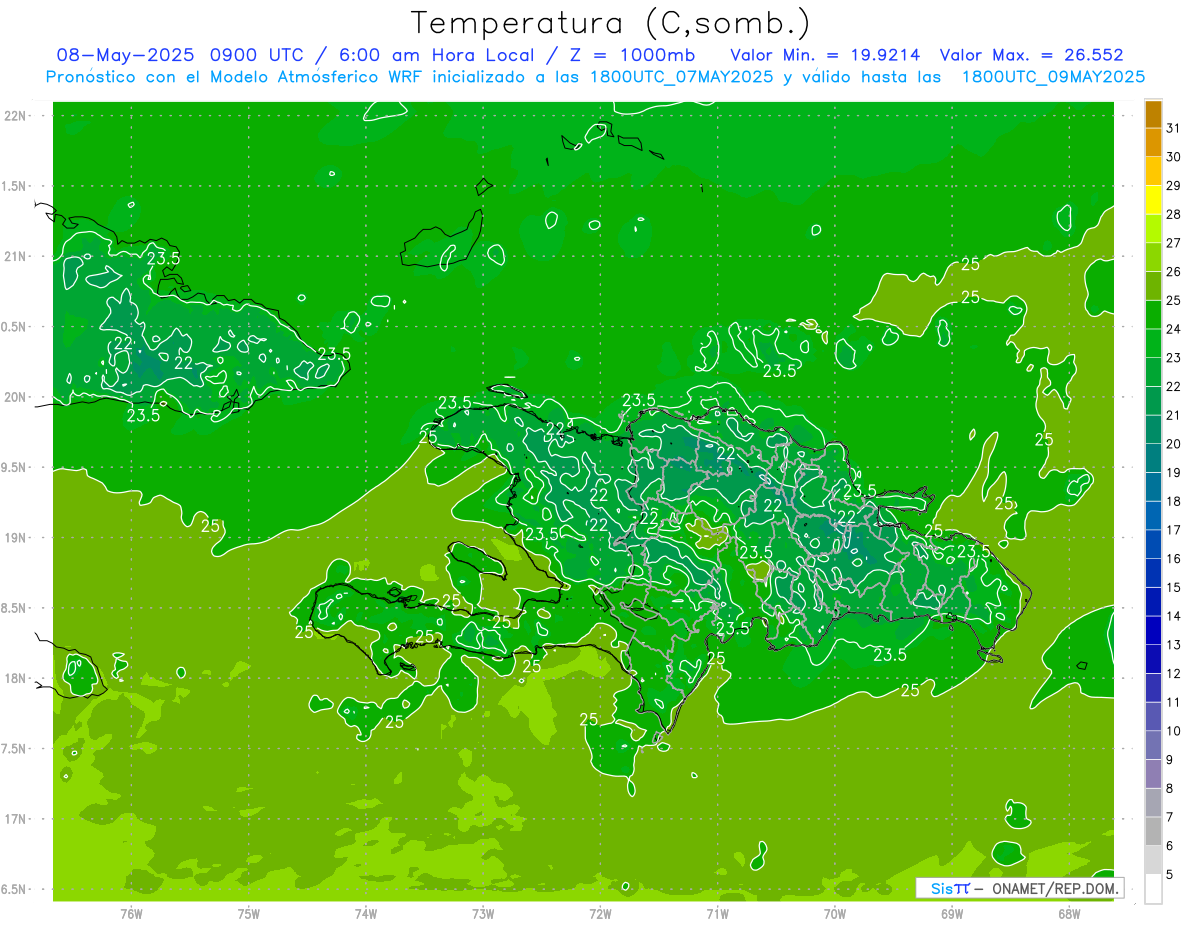
Task: Click the "71W" longitude label
Action: click(717, 914)
